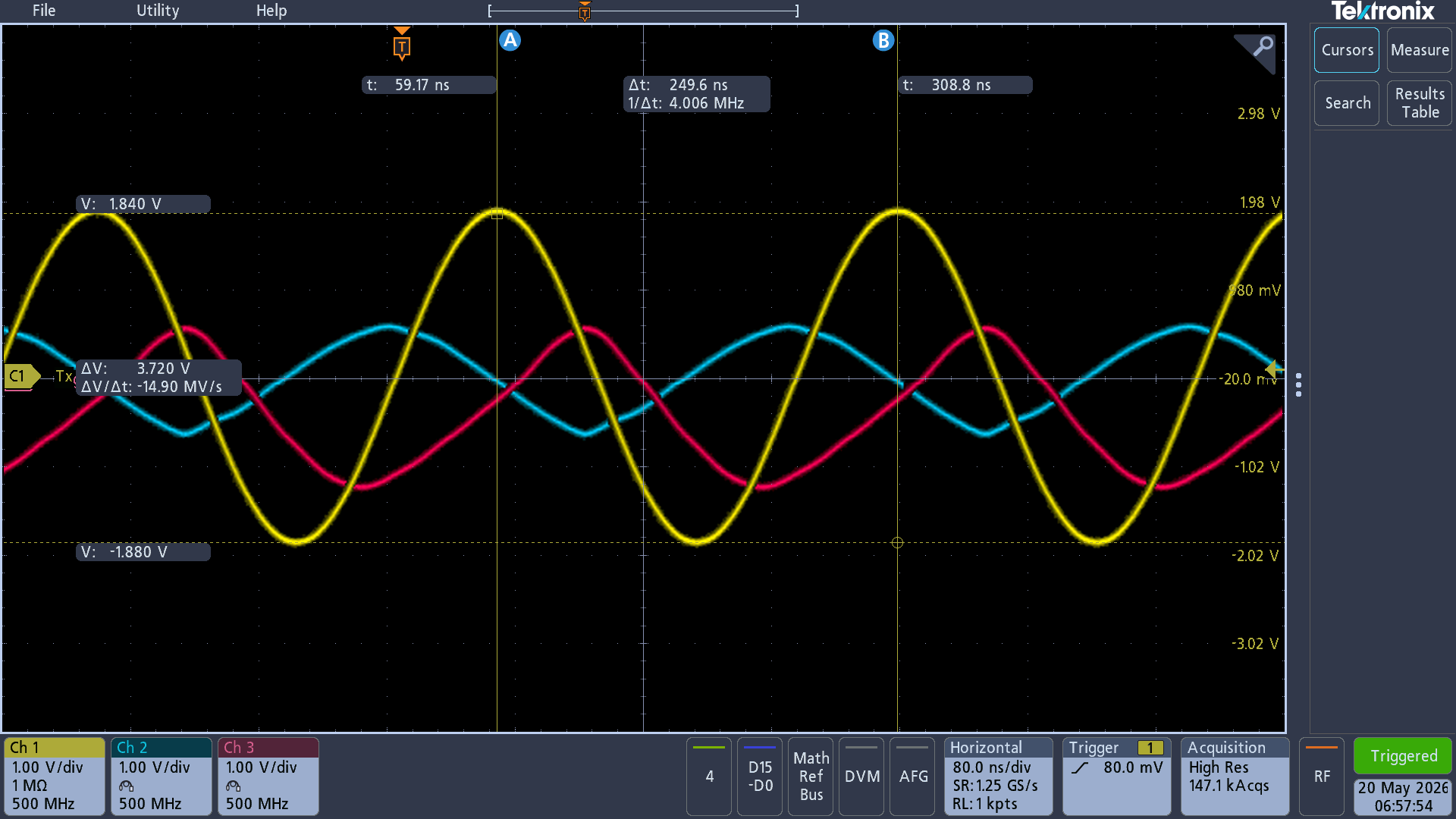Open the AFG generator button
Image resolution: width=1456 pixels, height=819 pixels.
click(x=913, y=777)
